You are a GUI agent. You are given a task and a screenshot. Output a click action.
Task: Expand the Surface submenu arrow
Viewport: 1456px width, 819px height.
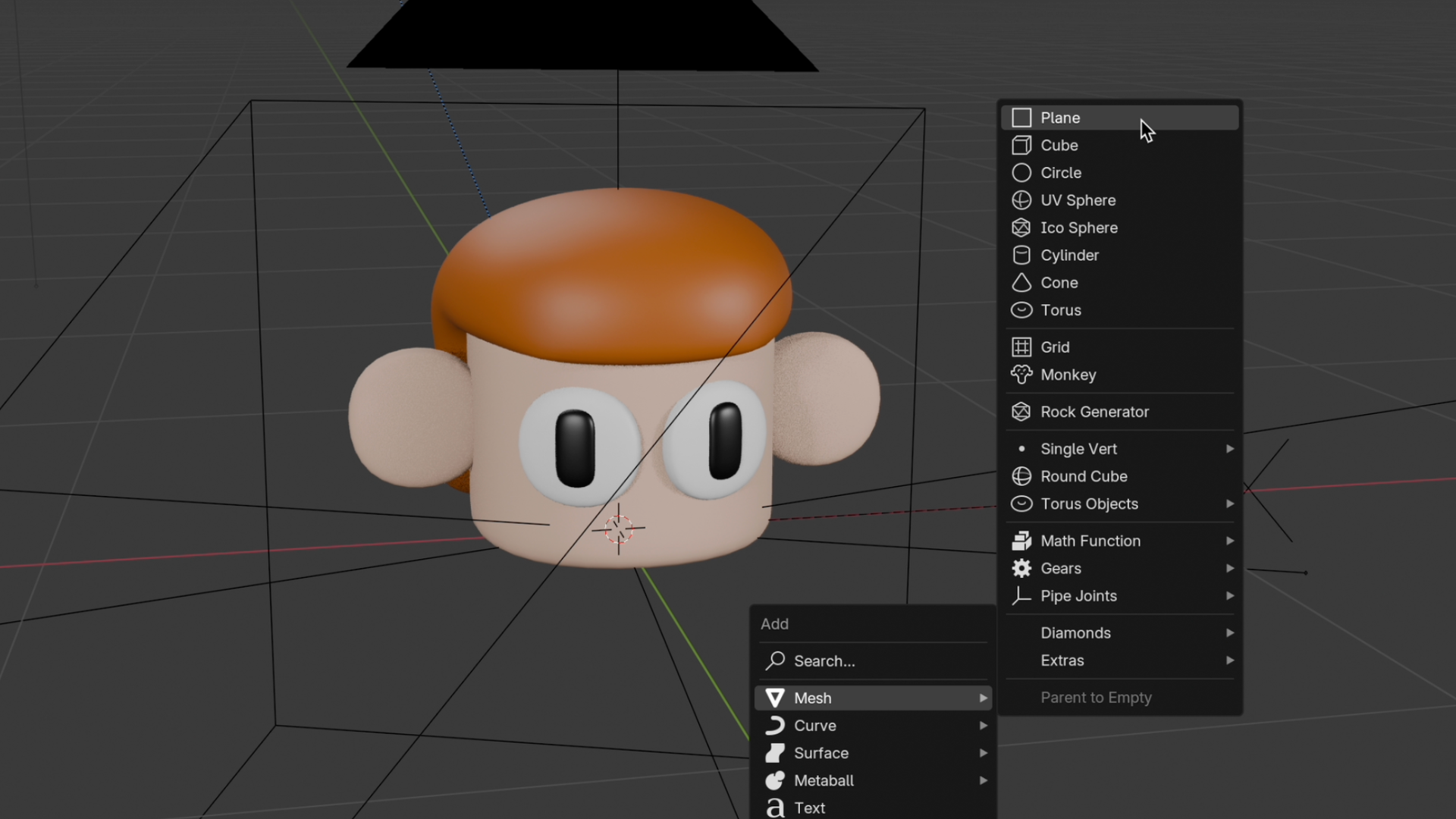[x=984, y=753]
